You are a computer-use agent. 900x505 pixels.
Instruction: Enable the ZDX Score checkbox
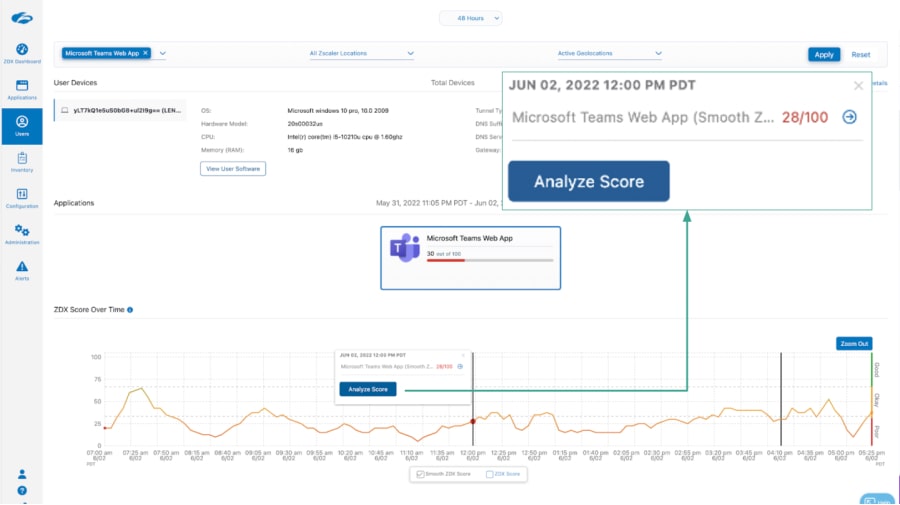pyautogui.click(x=490, y=474)
